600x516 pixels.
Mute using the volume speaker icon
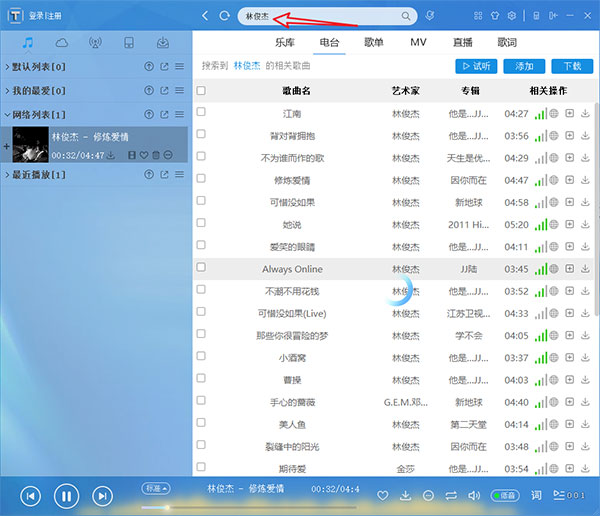(x=474, y=496)
